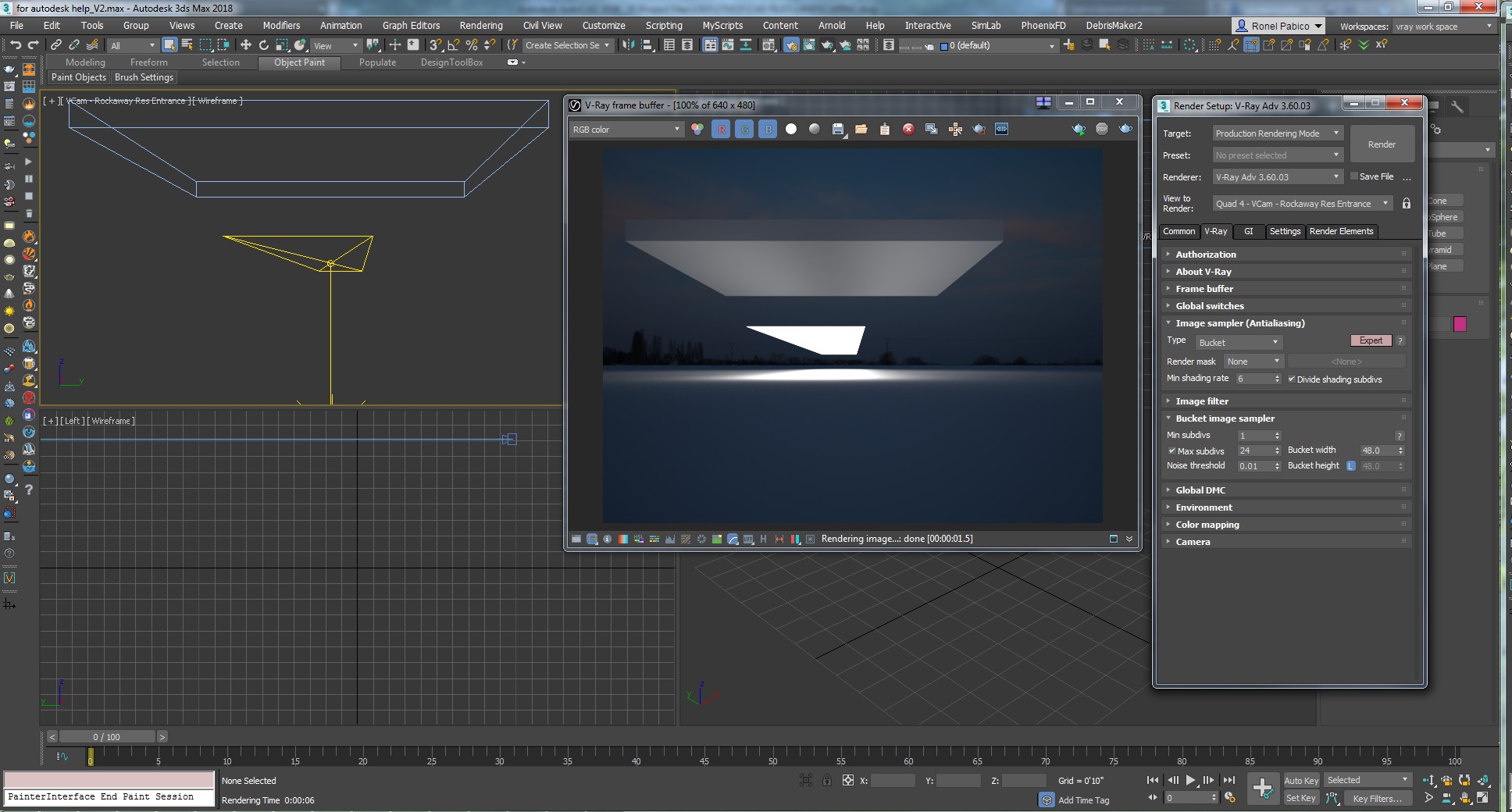Open the Target rendering mode dropdown
The image size is (1512, 812).
(x=1277, y=134)
